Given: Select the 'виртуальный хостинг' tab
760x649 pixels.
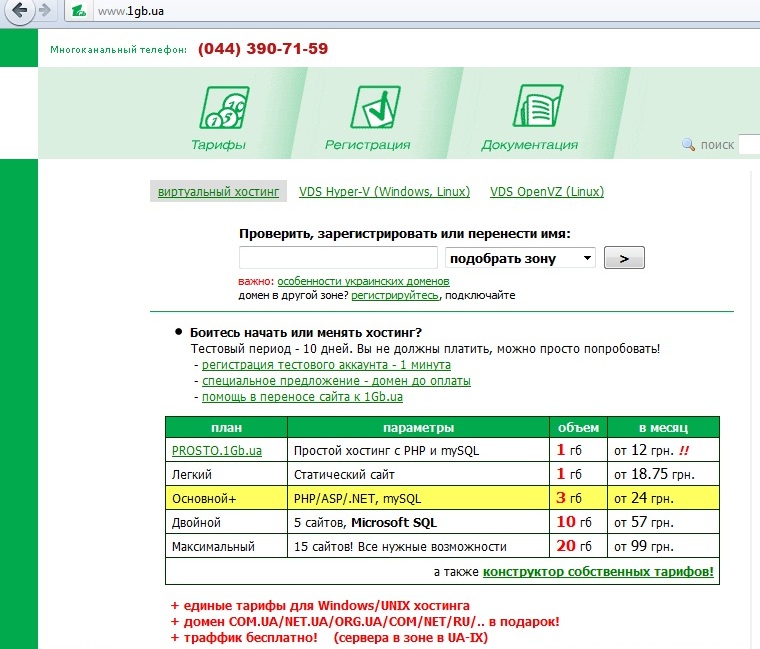Looking at the screenshot, I should [x=217, y=192].
